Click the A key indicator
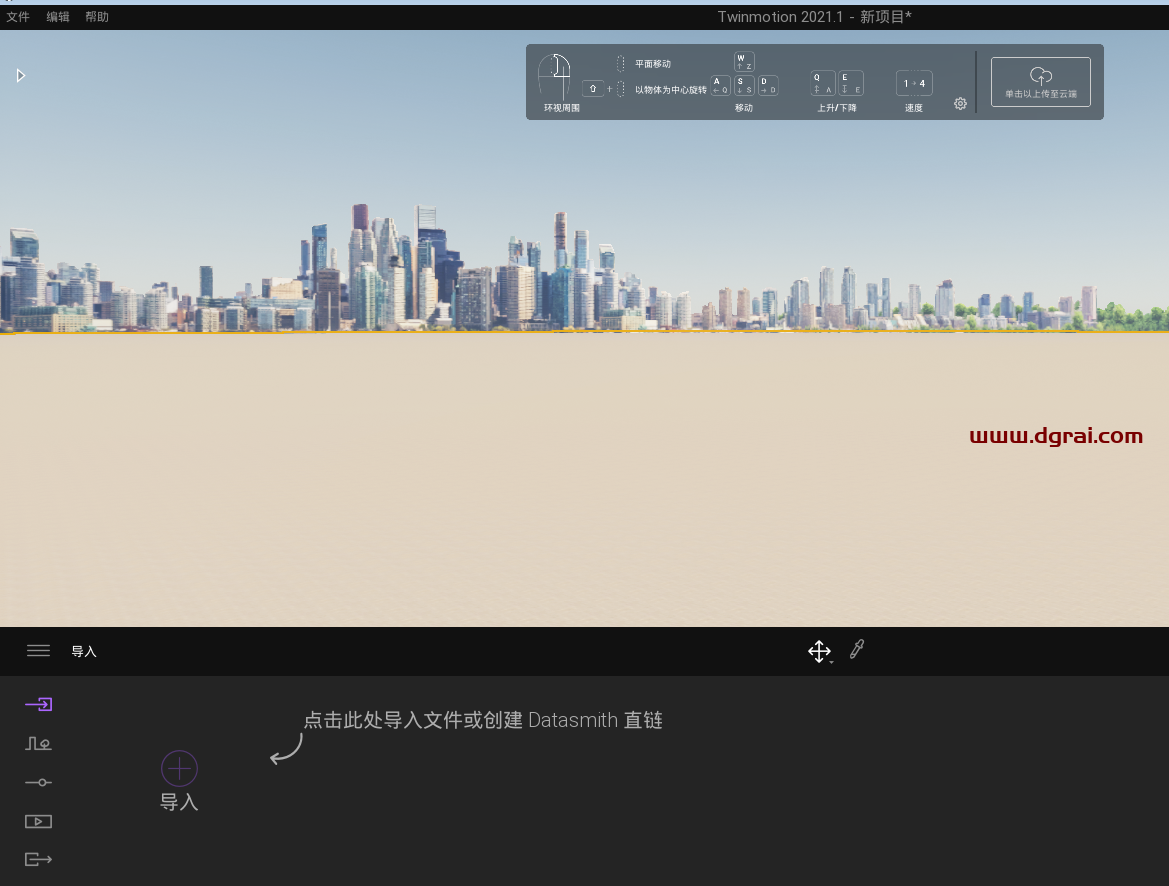Image resolution: width=1169 pixels, height=886 pixels. [720, 85]
